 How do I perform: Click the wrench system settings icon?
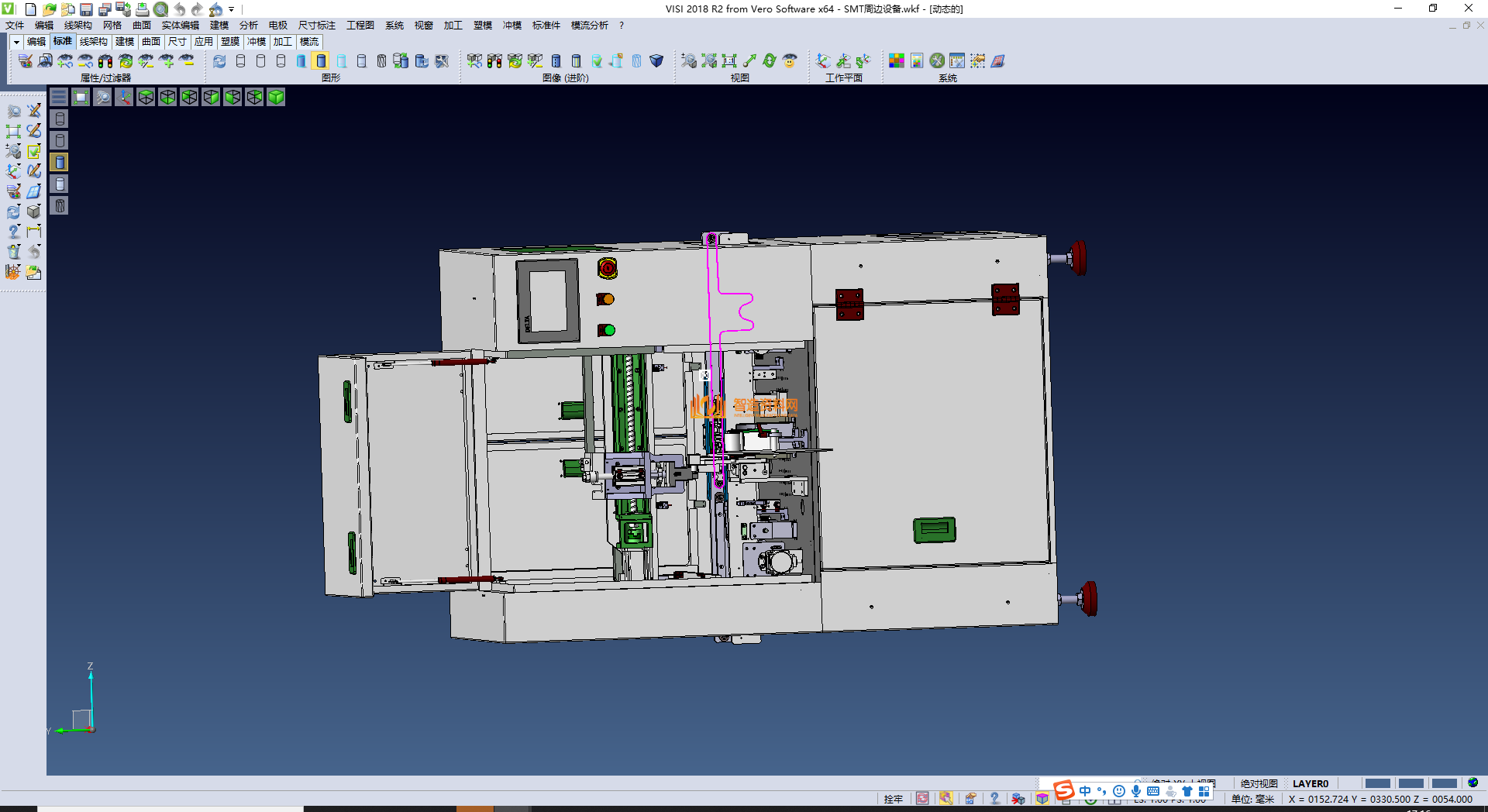point(937,60)
